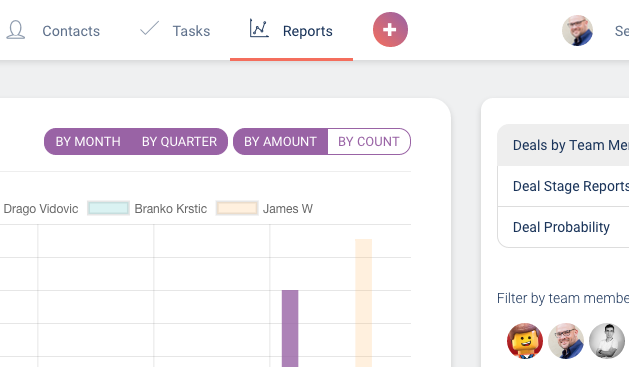Viewport: 629px width, 367px height.
Task: Toggle the Drago Vidovic legend entry
Action: coord(41,209)
